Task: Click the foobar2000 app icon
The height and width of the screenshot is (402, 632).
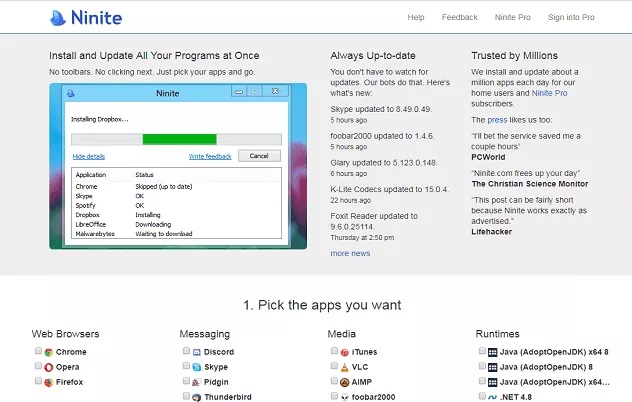Action: (345, 397)
